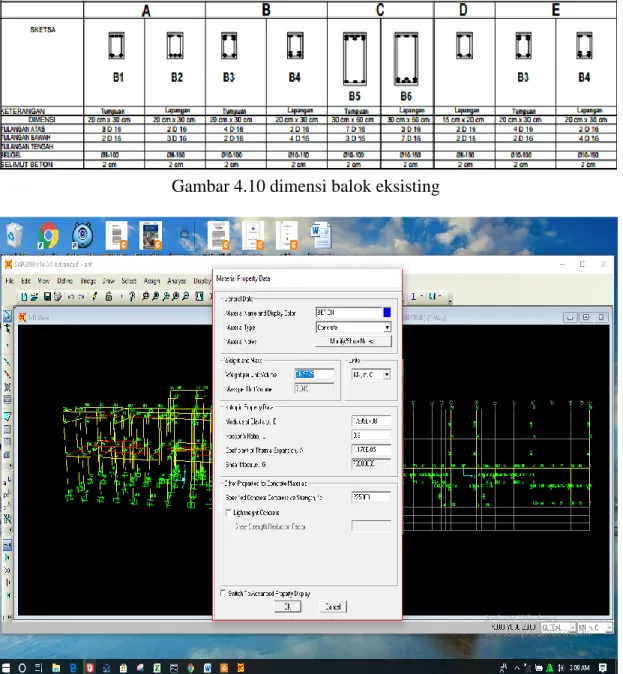Show hidden tray icons chevron
The image size is (623, 674).
click(517, 668)
